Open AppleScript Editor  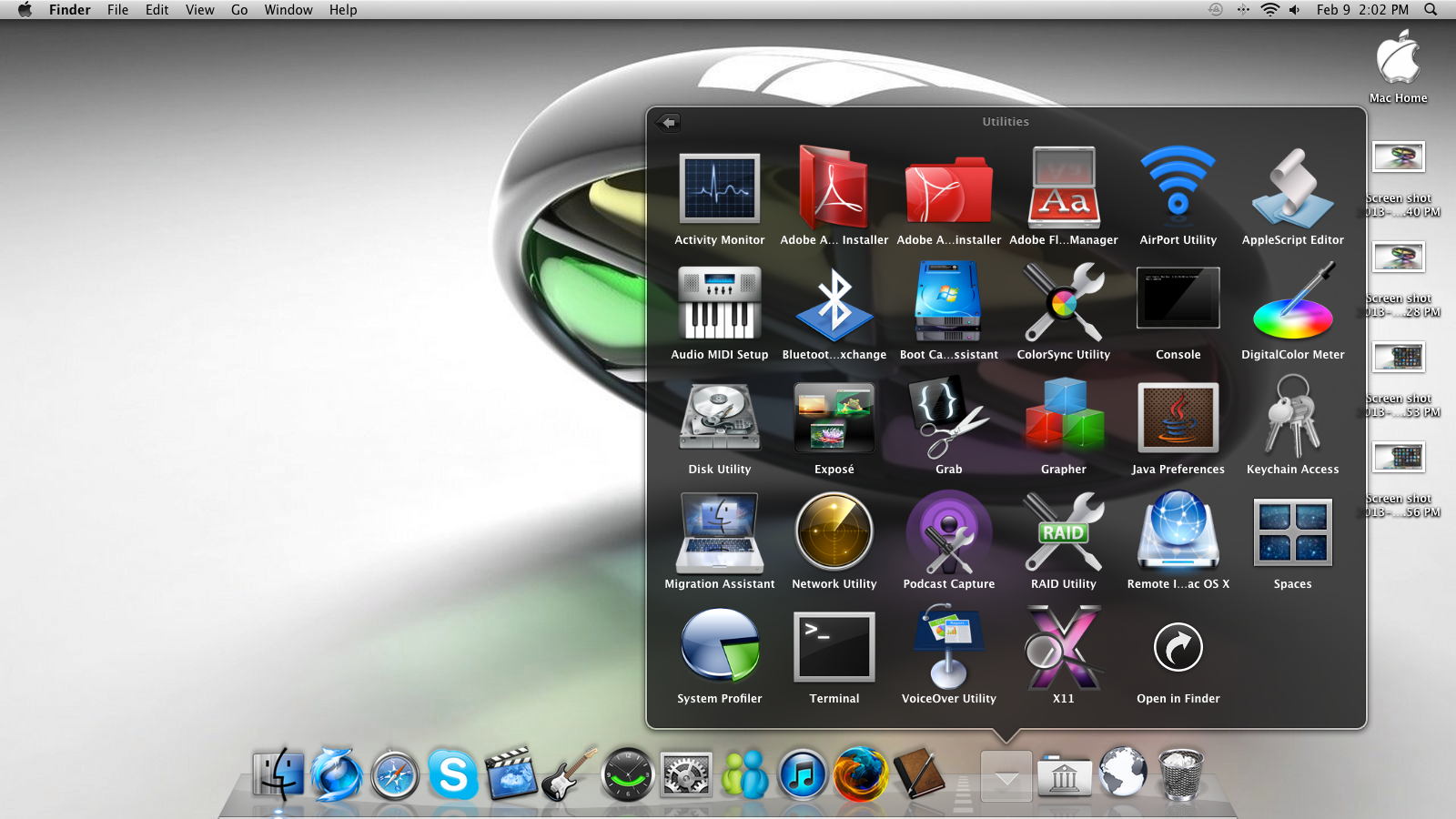tap(1292, 187)
